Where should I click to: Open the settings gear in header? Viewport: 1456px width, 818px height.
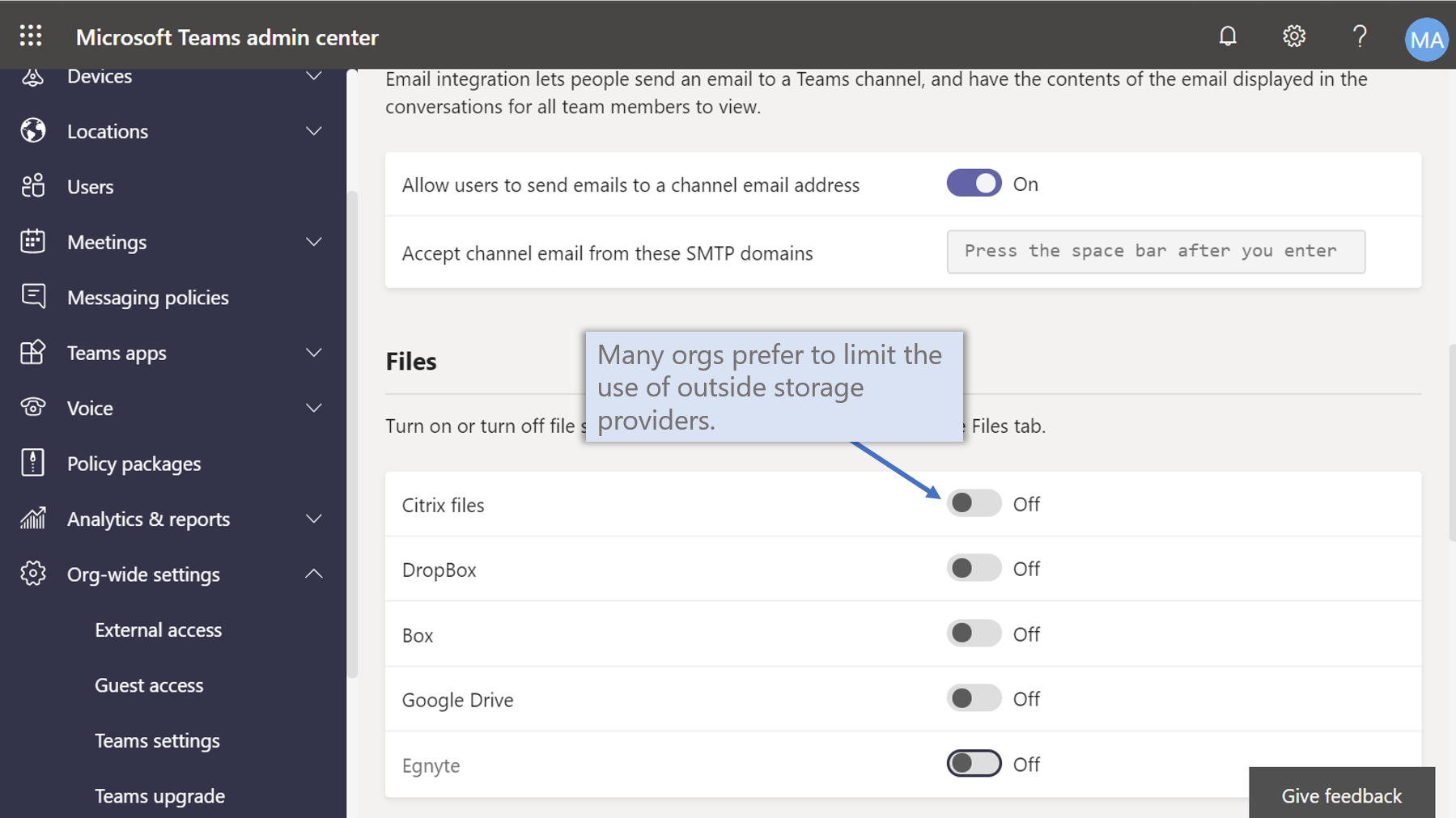coord(1294,36)
